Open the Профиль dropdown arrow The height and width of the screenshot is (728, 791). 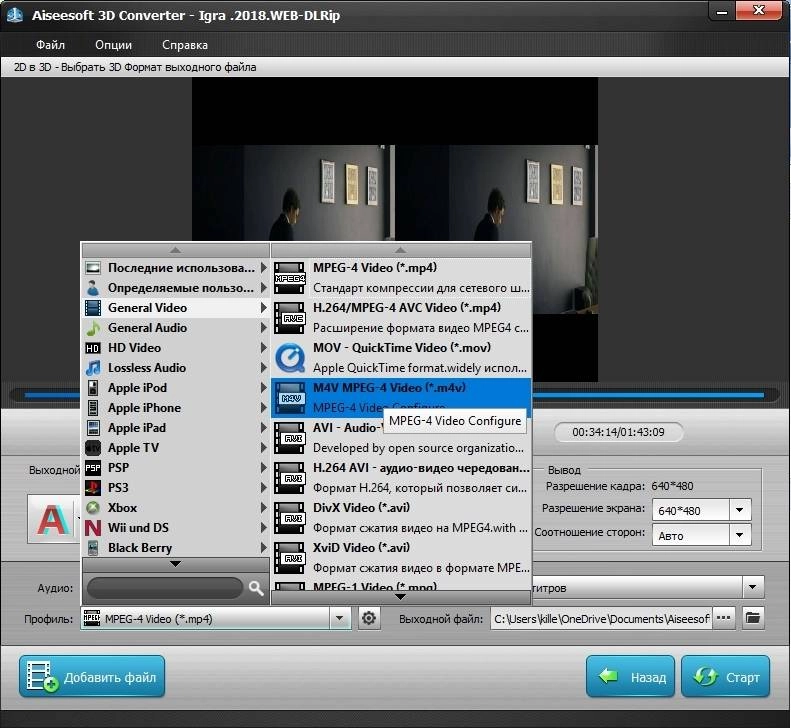click(x=340, y=618)
